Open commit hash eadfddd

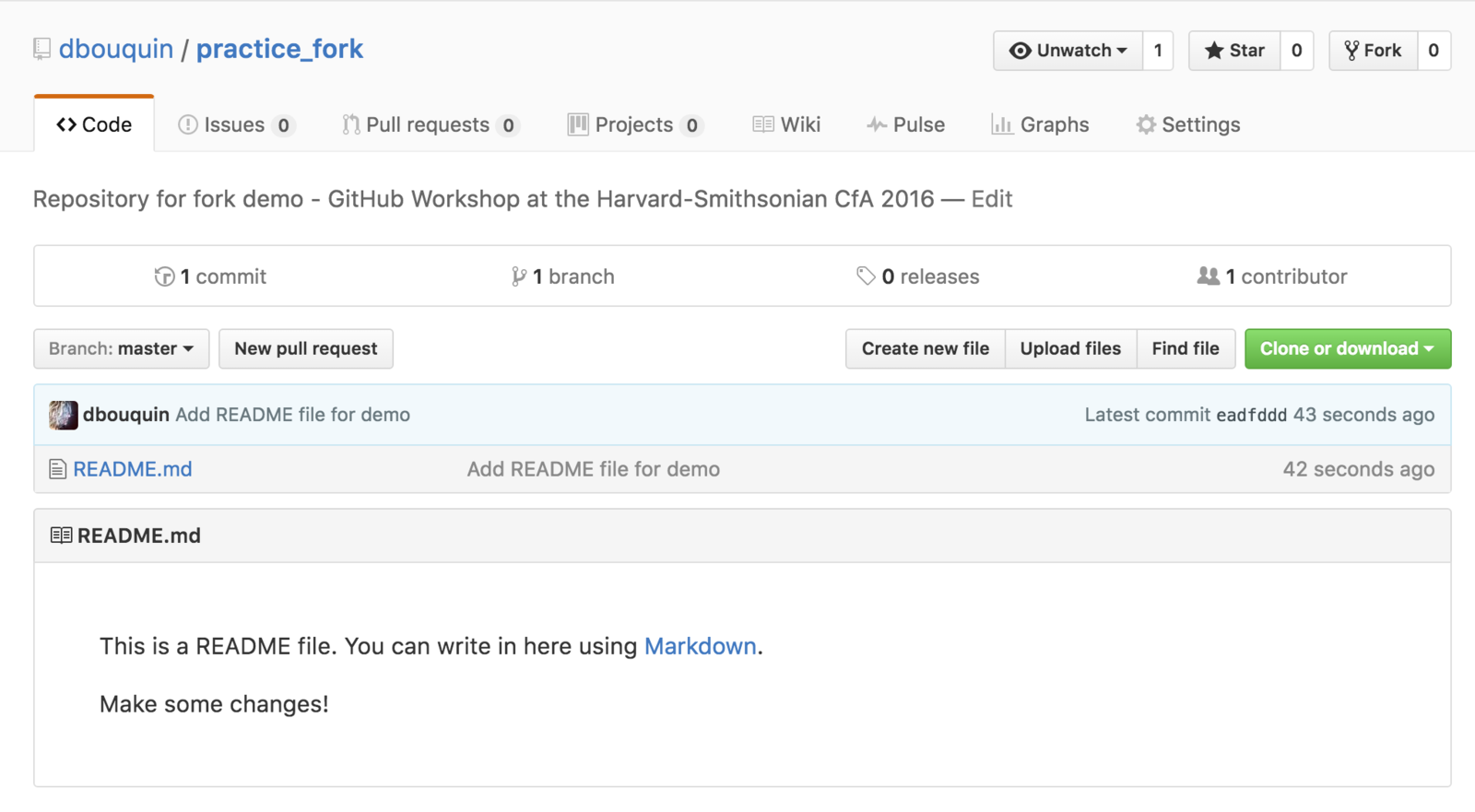[x=1251, y=415]
